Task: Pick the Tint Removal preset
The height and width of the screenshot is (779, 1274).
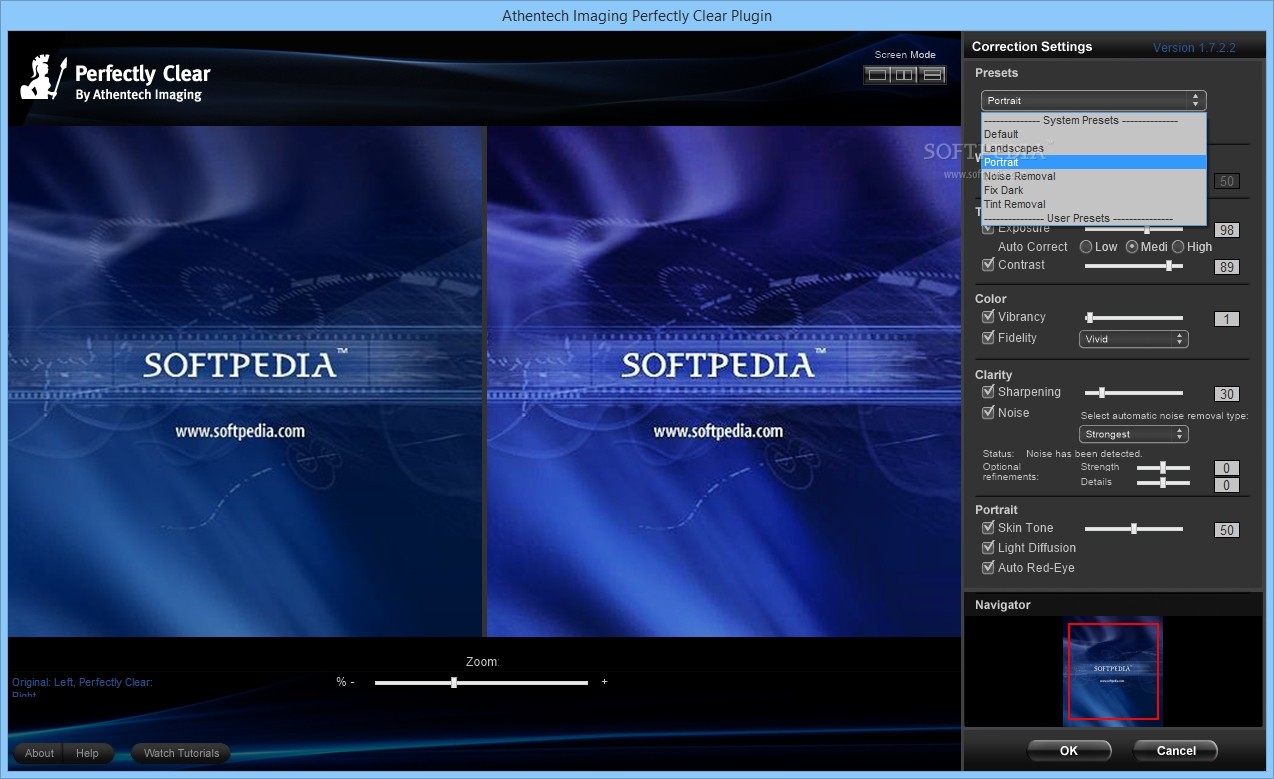Action: [1094, 204]
